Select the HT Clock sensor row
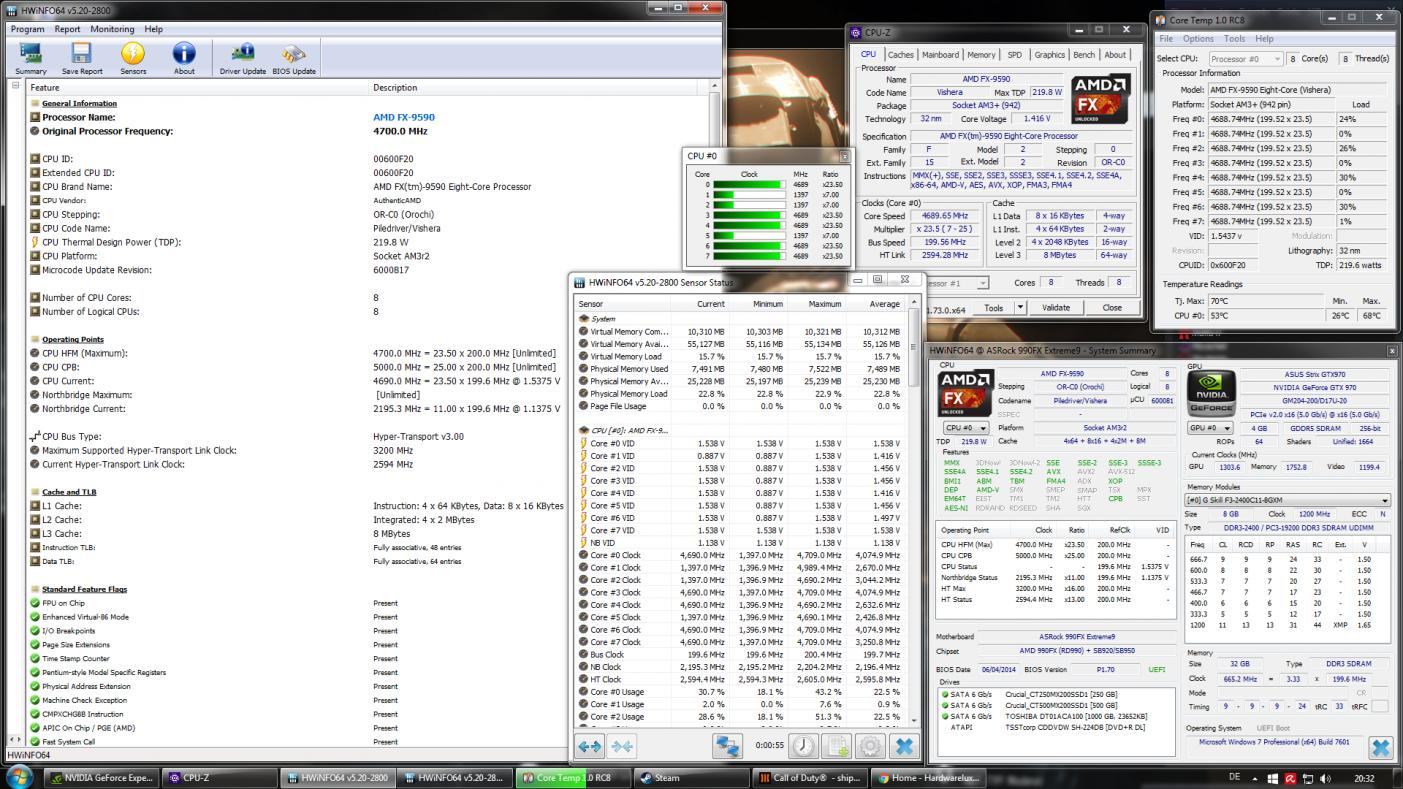1403x789 pixels. tap(740, 679)
